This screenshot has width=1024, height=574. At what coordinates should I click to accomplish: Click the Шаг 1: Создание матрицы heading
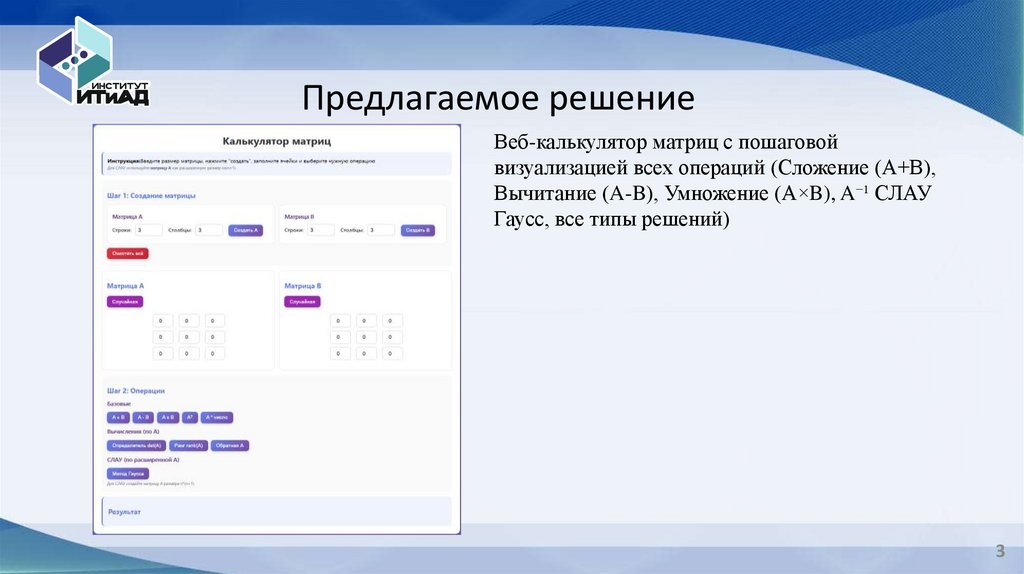click(152, 195)
